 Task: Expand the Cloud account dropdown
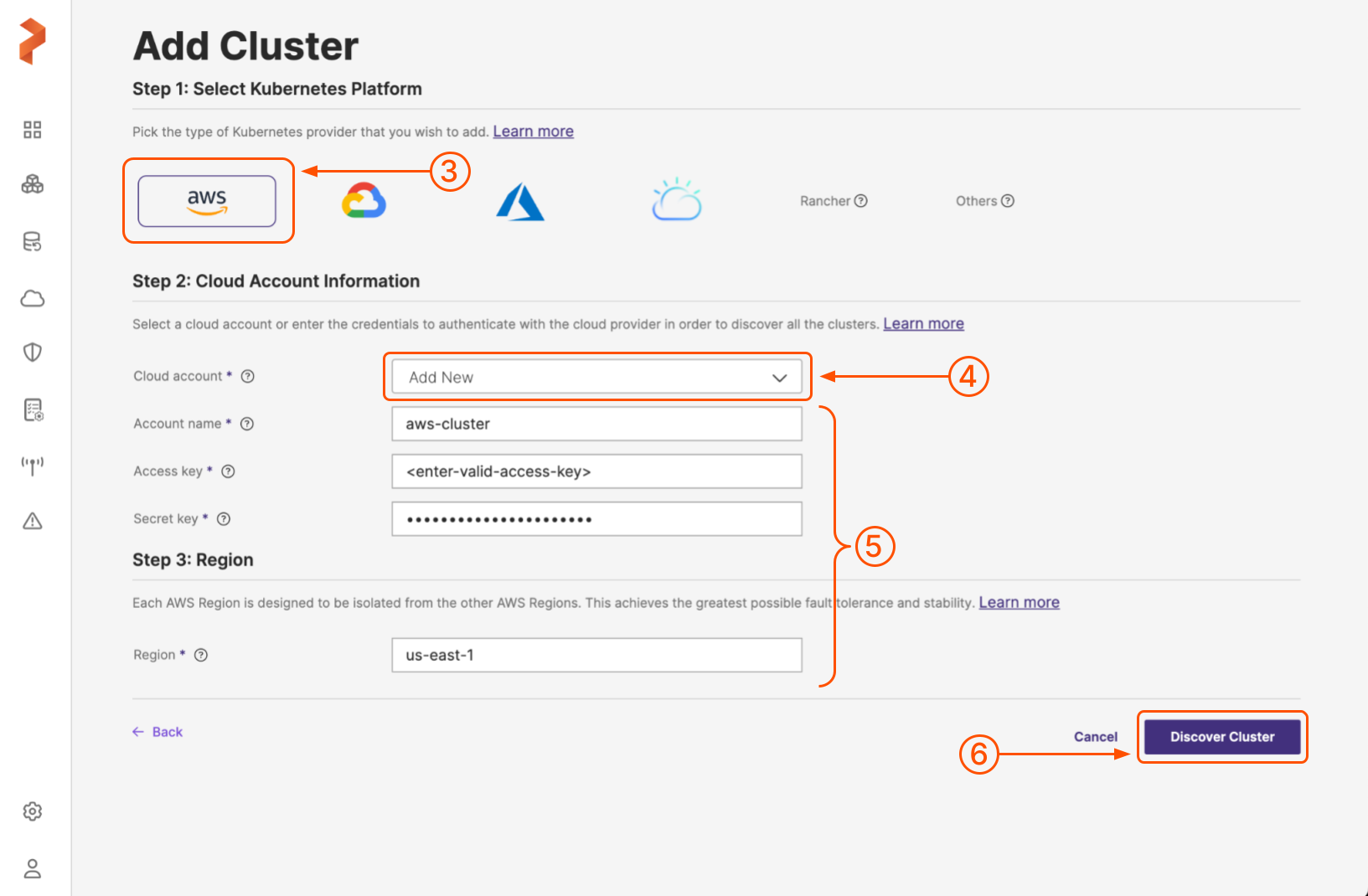click(596, 378)
